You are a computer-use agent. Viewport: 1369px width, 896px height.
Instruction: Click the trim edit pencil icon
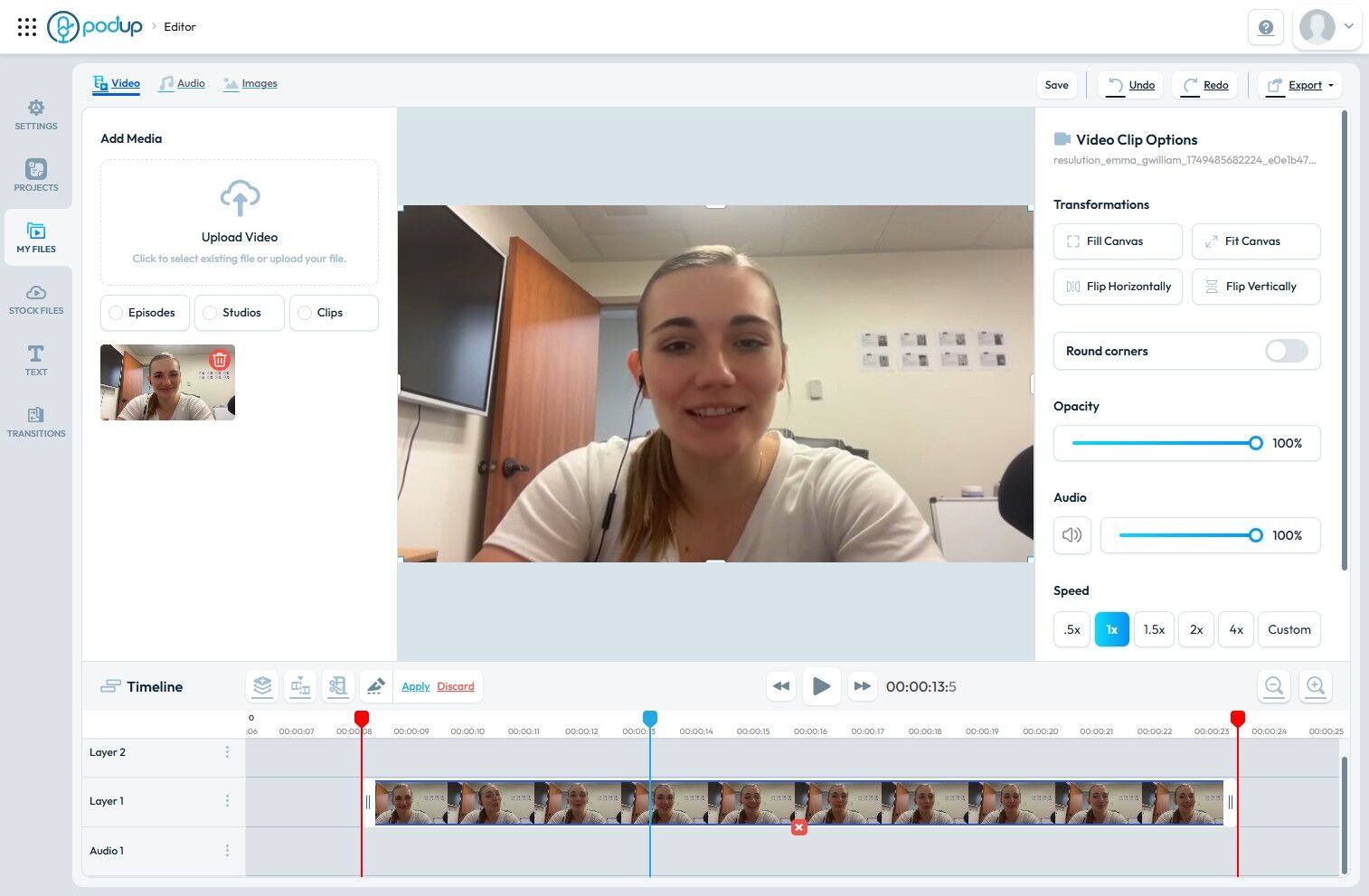pyautogui.click(x=376, y=686)
